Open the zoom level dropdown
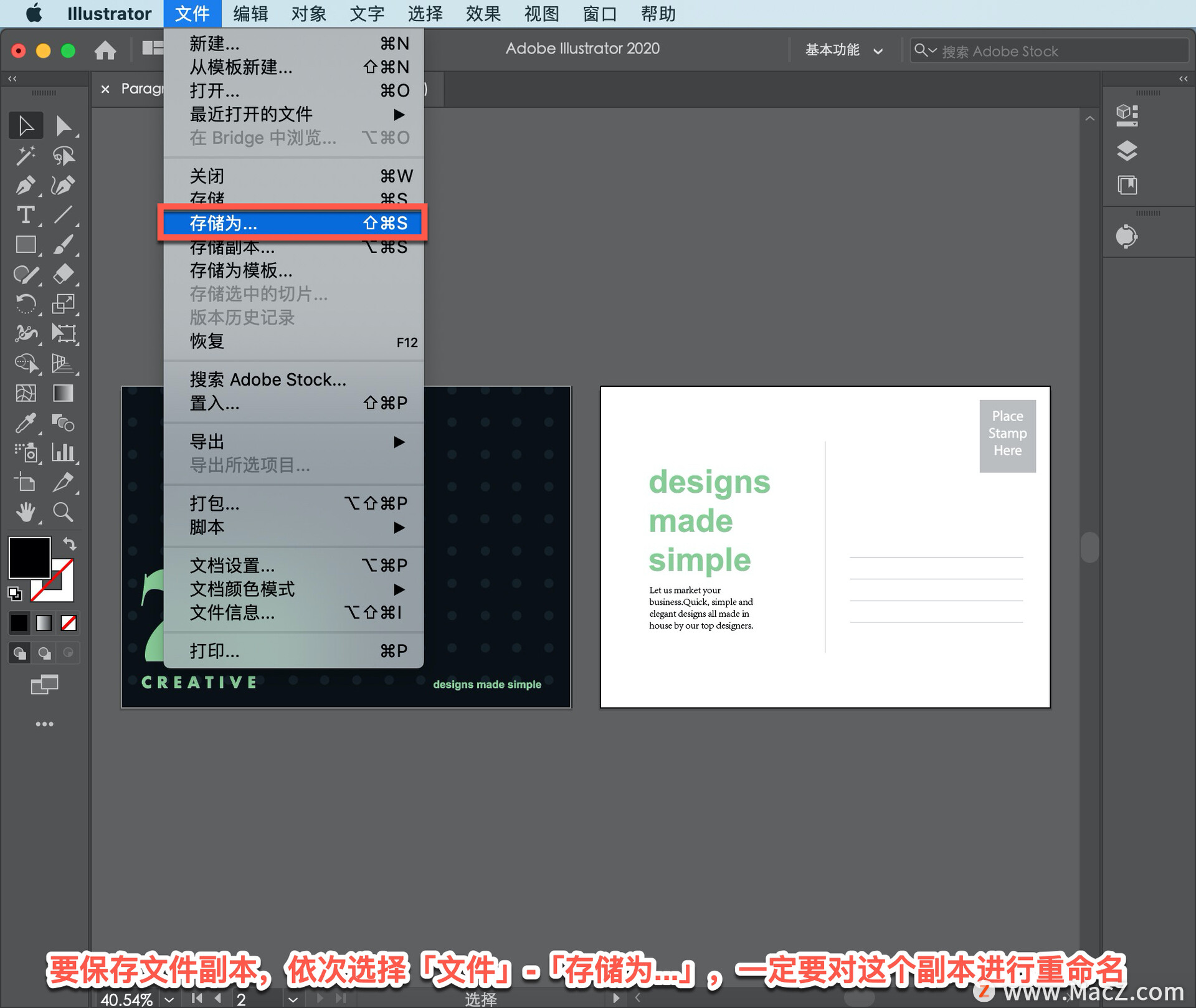The image size is (1196, 1008). point(169,999)
